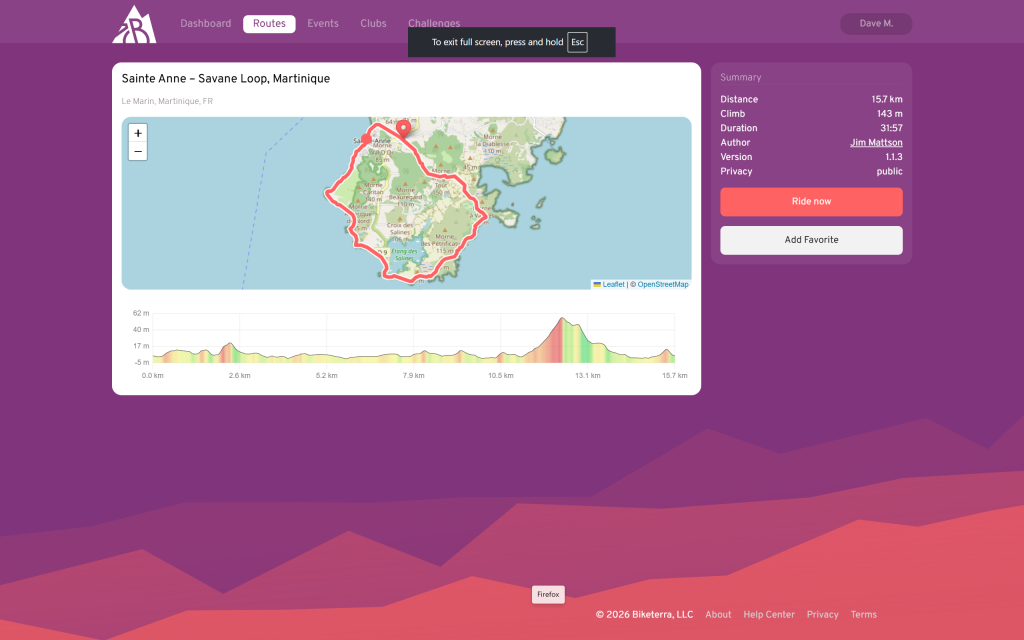Open the Dave M. user menu
1024x640 pixels.
tap(876, 24)
